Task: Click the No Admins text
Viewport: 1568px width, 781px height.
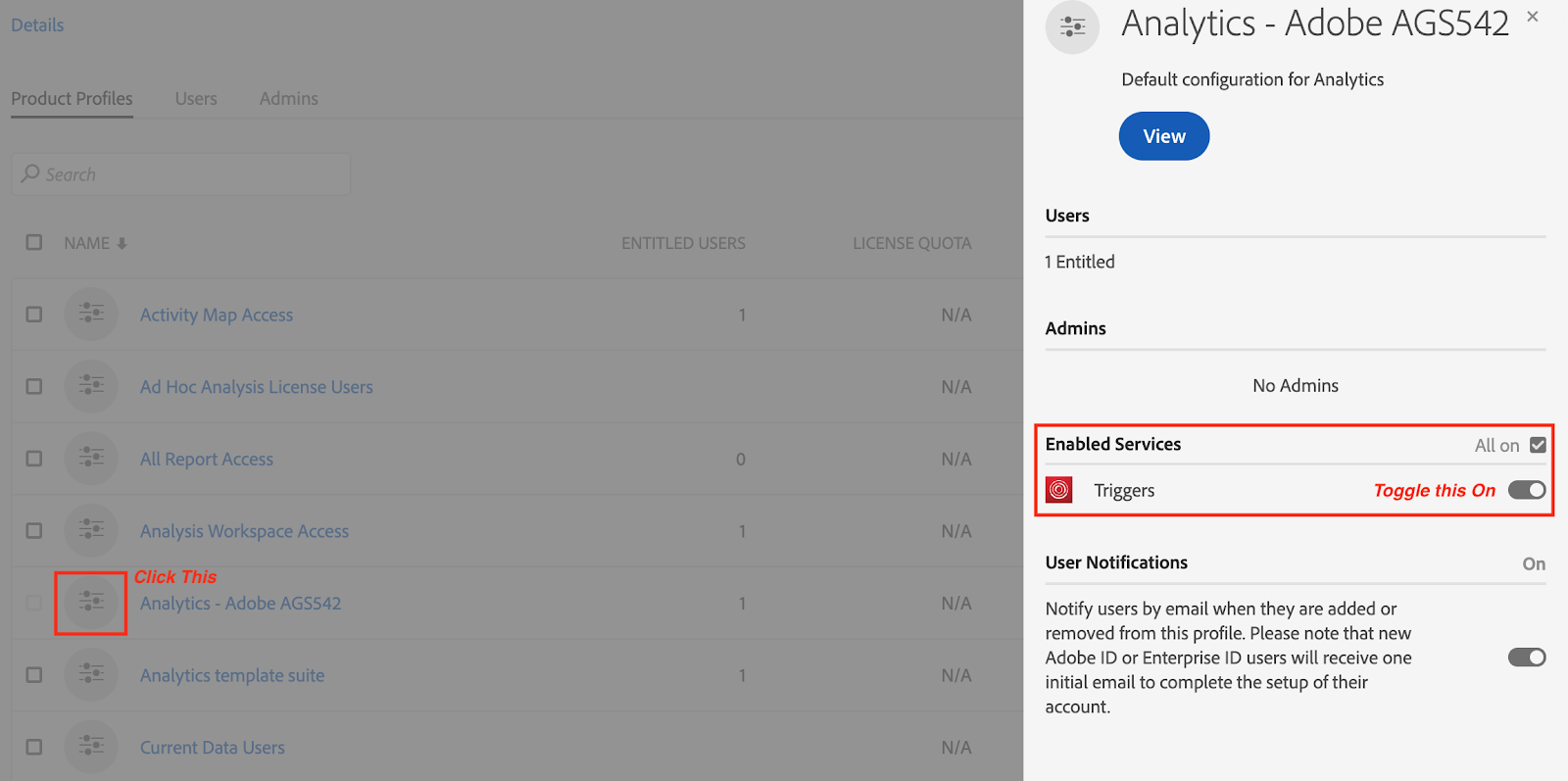Action: pyautogui.click(x=1296, y=385)
